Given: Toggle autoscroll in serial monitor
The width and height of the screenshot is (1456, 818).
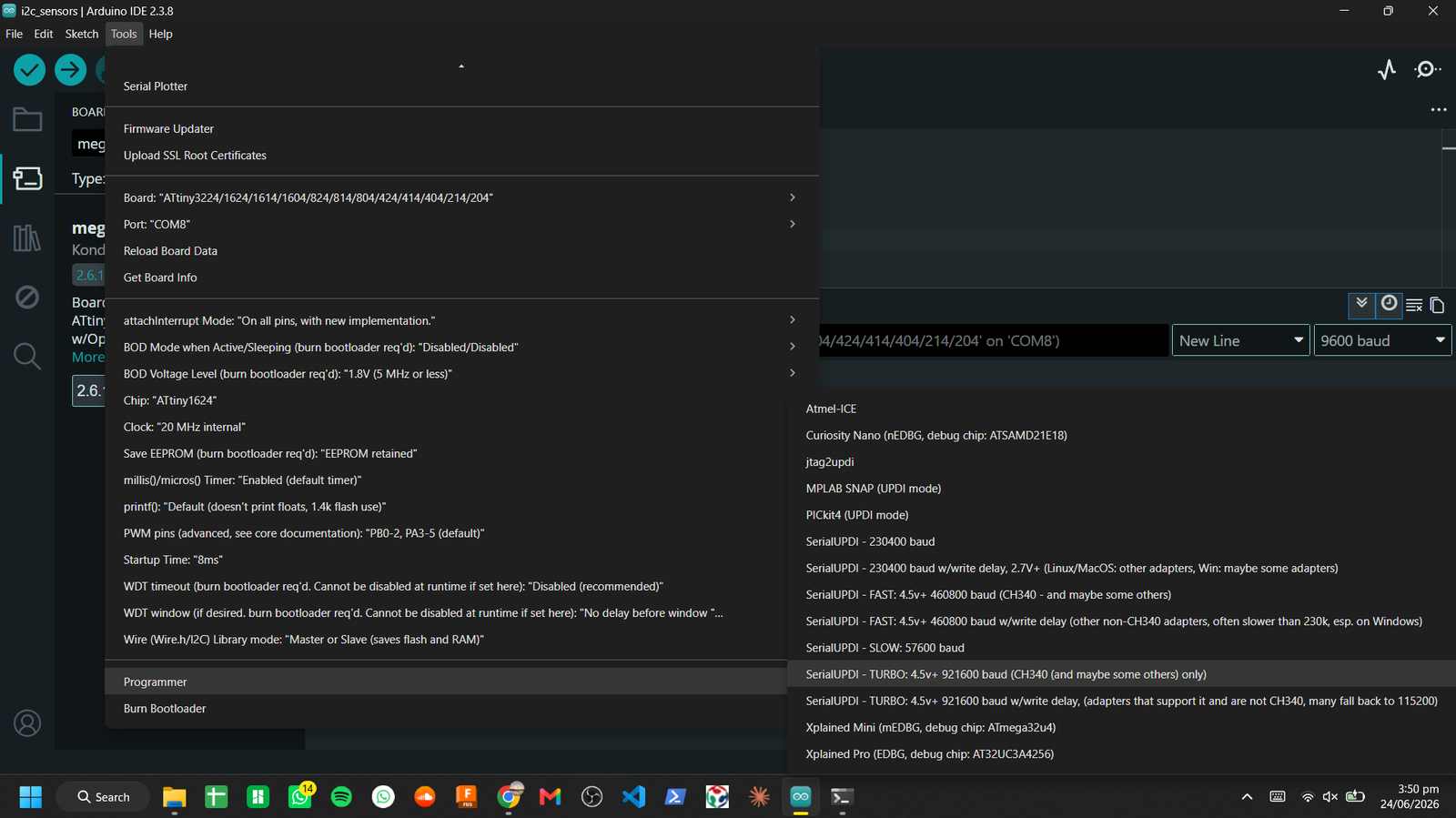Looking at the screenshot, I should pos(1361,304).
